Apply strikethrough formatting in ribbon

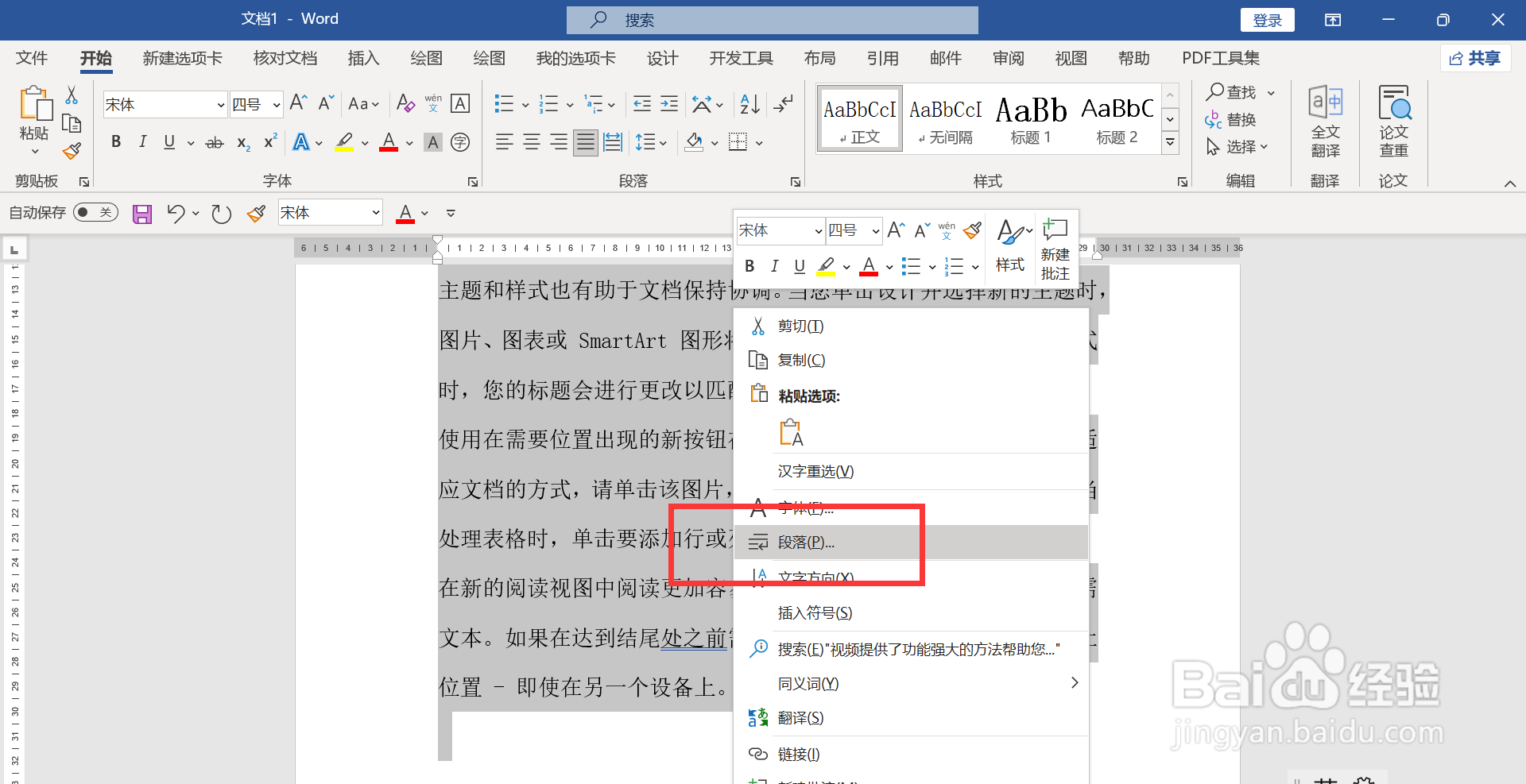pyautogui.click(x=215, y=143)
